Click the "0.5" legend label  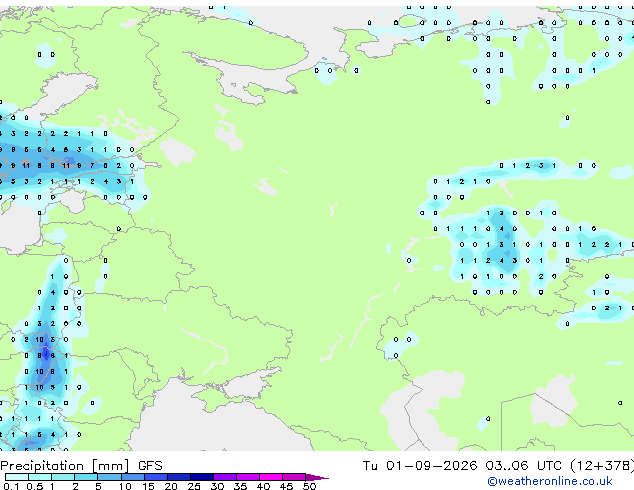click(x=35, y=486)
